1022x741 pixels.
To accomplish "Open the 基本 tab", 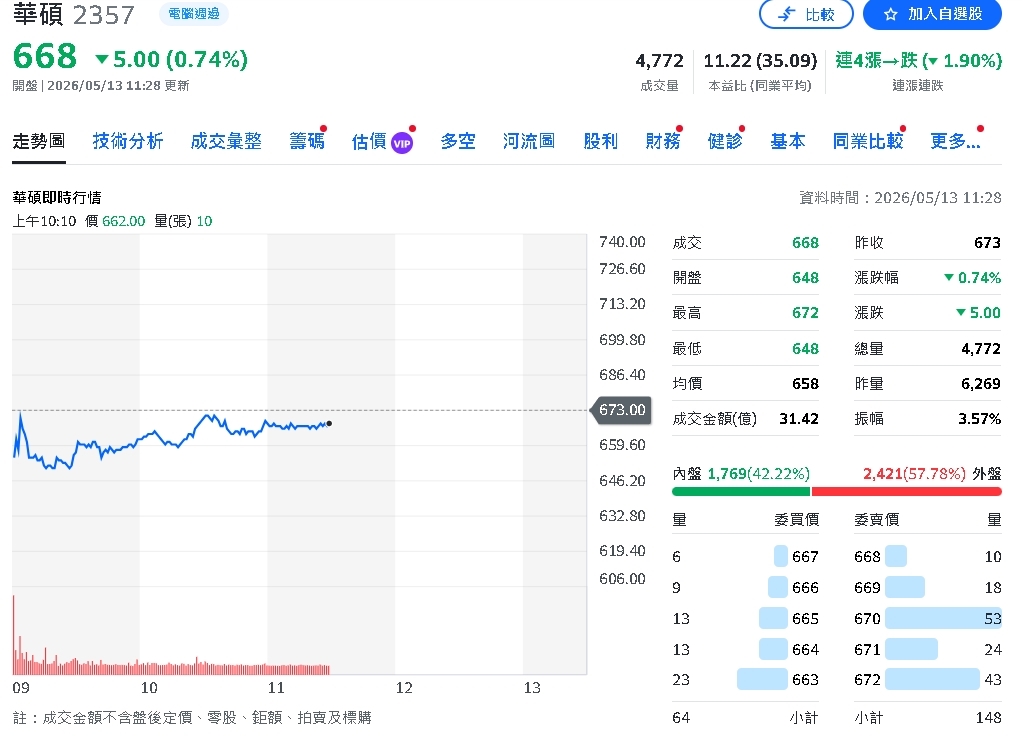I will (x=787, y=141).
